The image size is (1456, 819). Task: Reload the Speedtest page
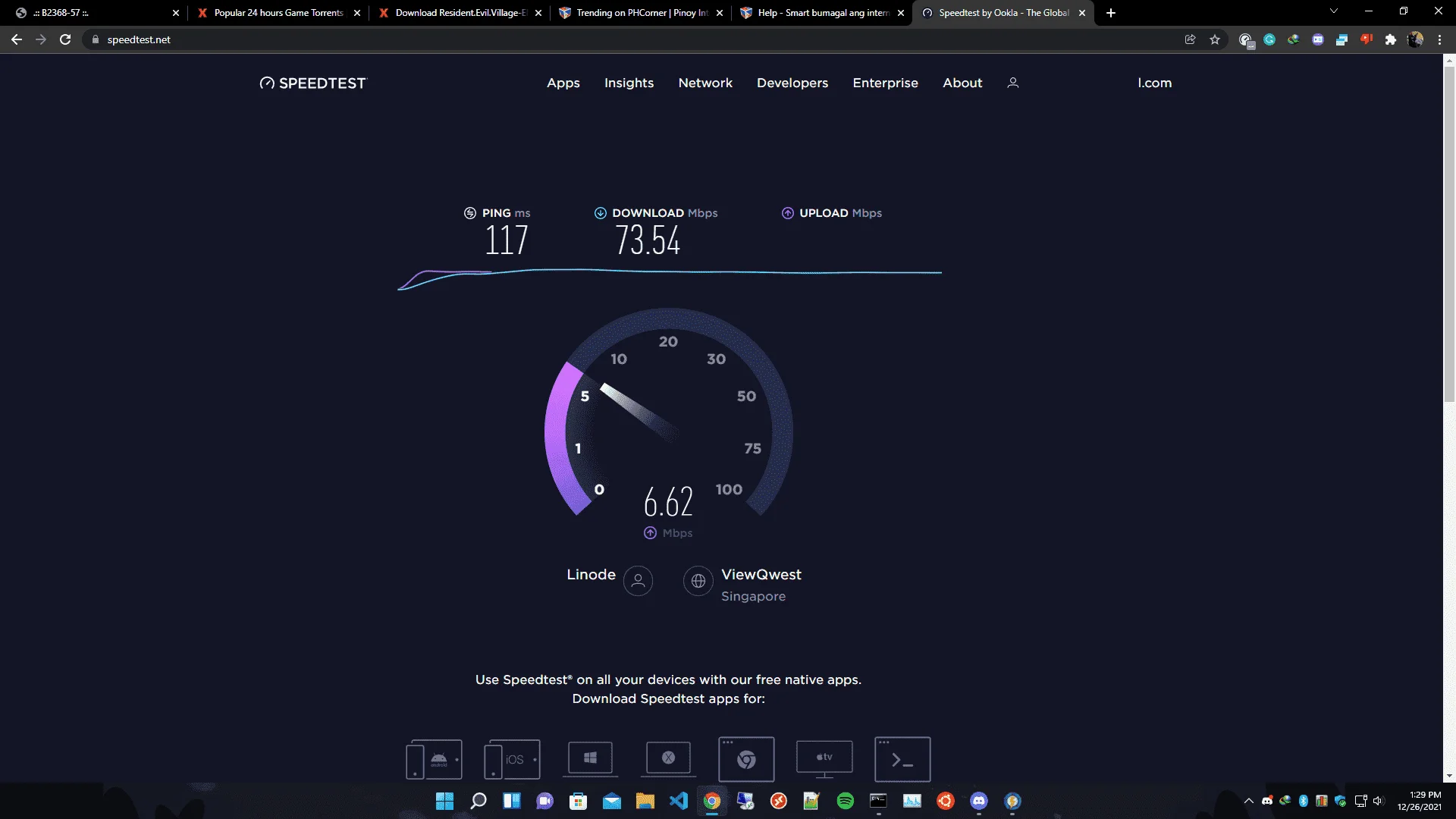point(65,39)
